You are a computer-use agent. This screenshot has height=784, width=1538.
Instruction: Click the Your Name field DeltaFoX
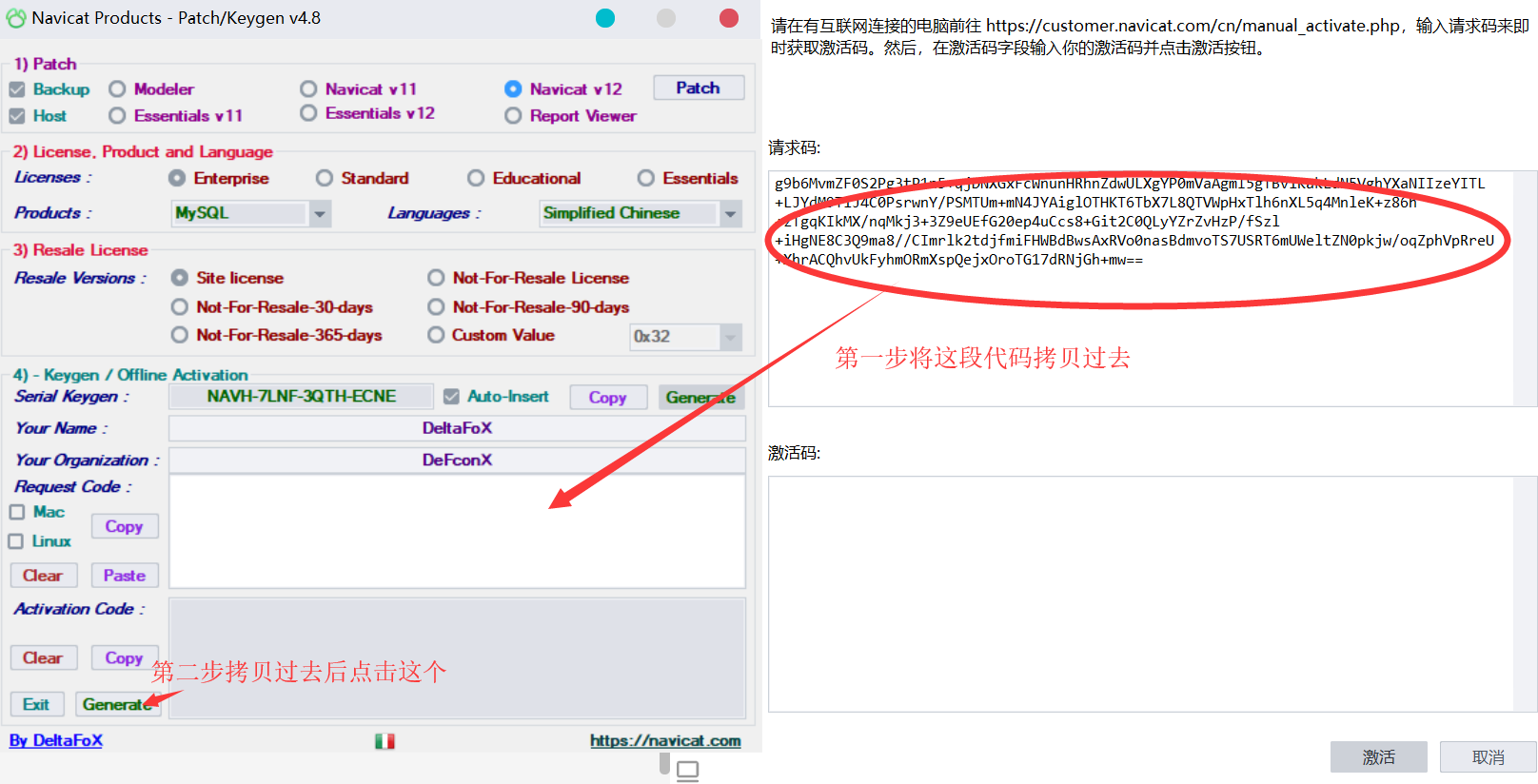pyautogui.click(x=457, y=428)
